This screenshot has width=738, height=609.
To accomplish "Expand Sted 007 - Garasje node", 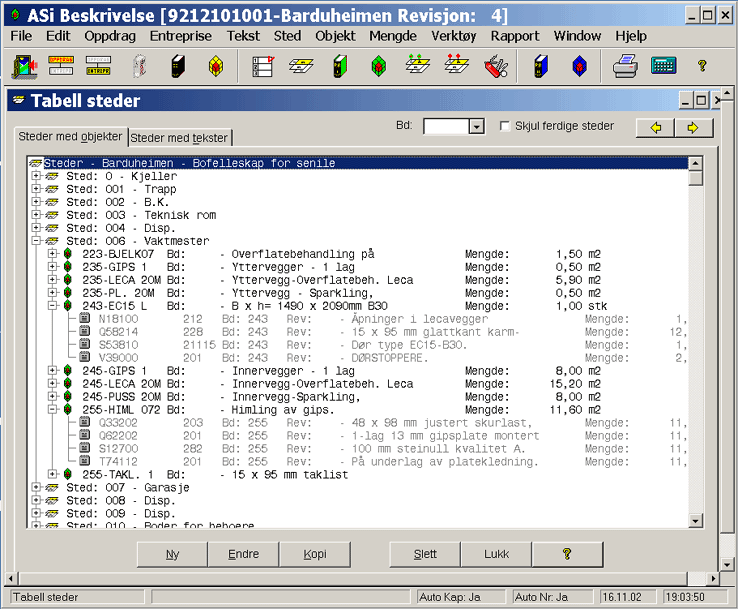I will click(x=36, y=488).
